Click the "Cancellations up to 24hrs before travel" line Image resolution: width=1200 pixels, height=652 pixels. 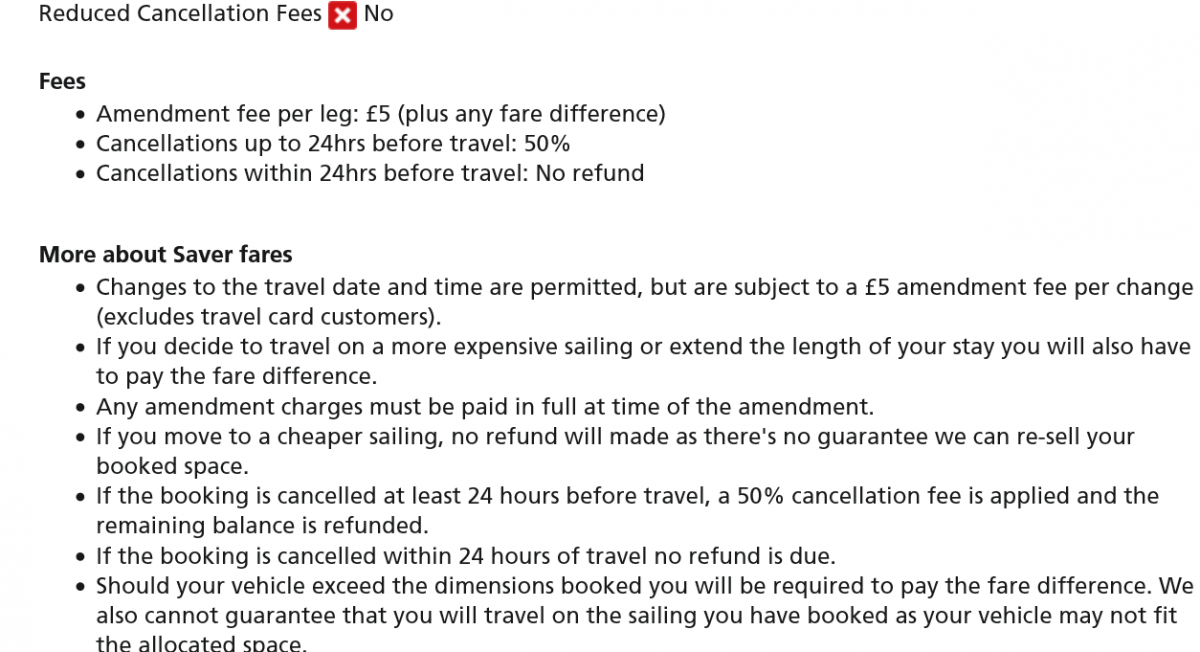333,144
